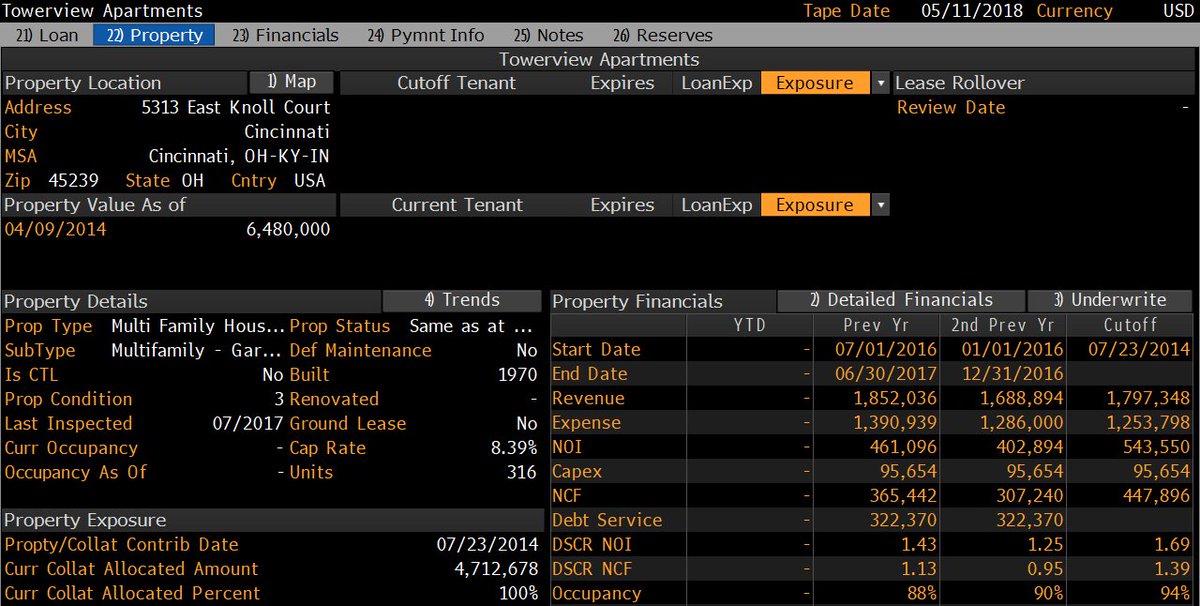Click the Propty/Collat Contrib Date 07/23/2014
The height and width of the screenshot is (606, 1200).
pyautogui.click(x=488, y=545)
